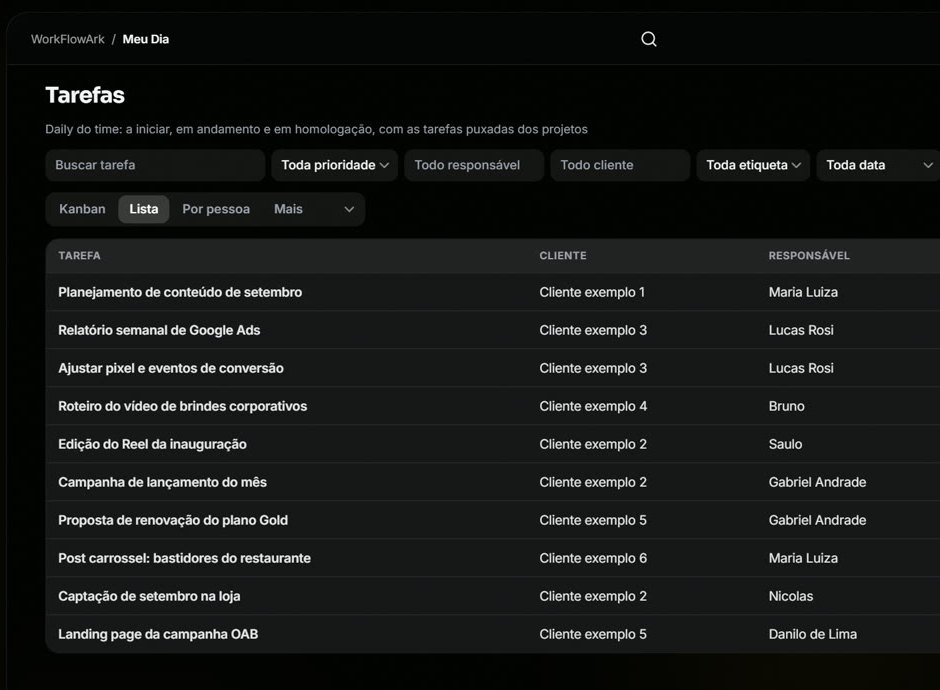
Task: Click Cliente exemplo 3 in Relatório semanal row
Action: coord(593,330)
